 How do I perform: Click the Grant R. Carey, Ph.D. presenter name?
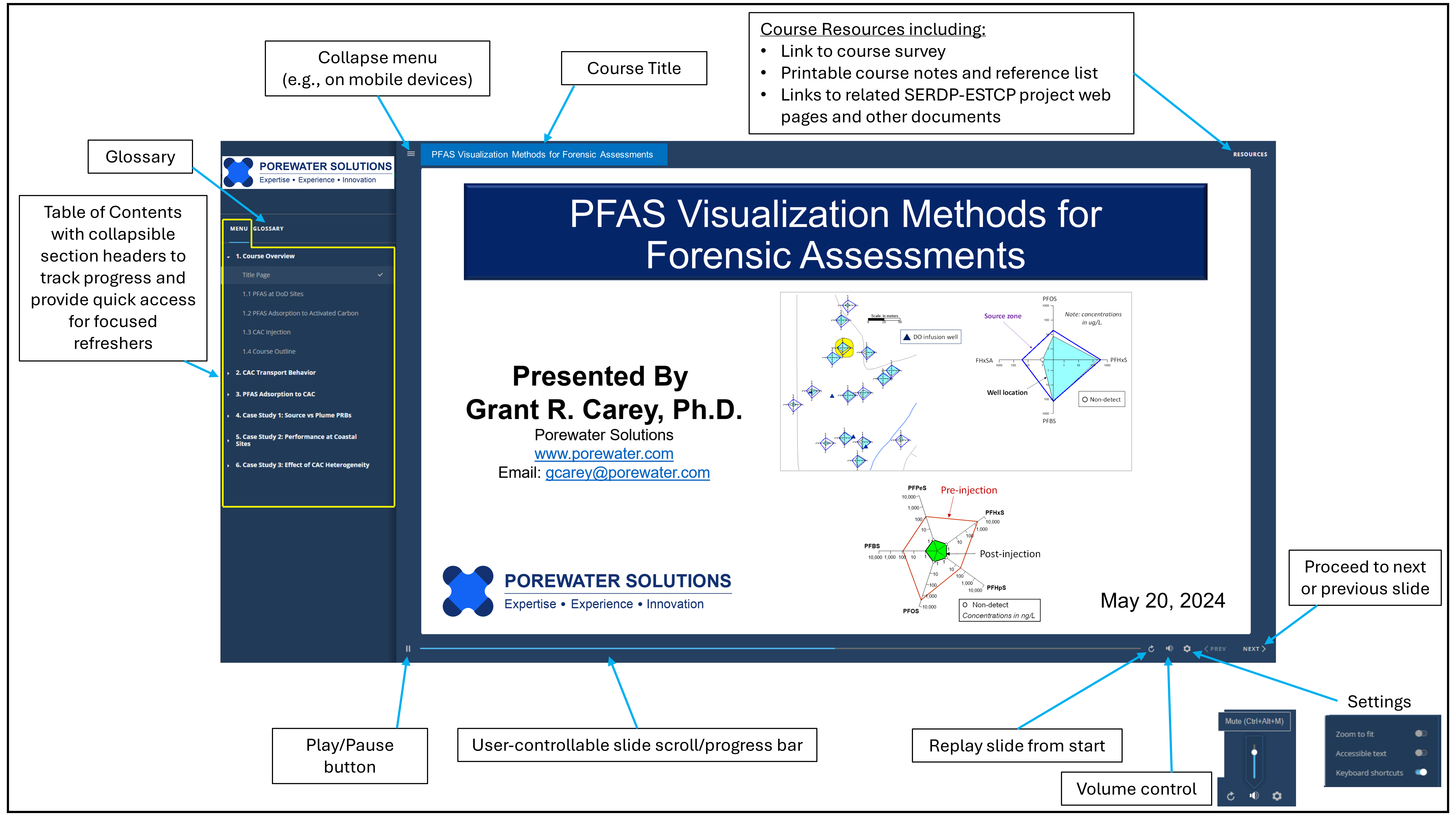point(604,409)
